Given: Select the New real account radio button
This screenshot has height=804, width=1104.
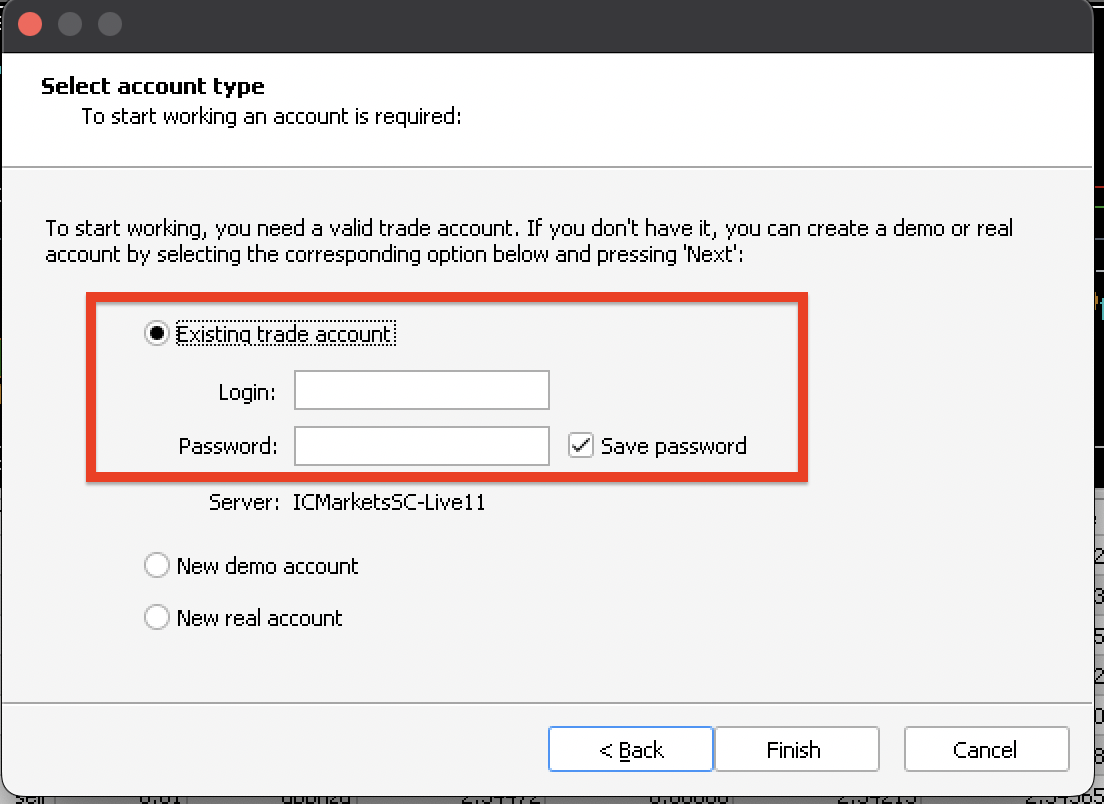Looking at the screenshot, I should click(x=157, y=618).
